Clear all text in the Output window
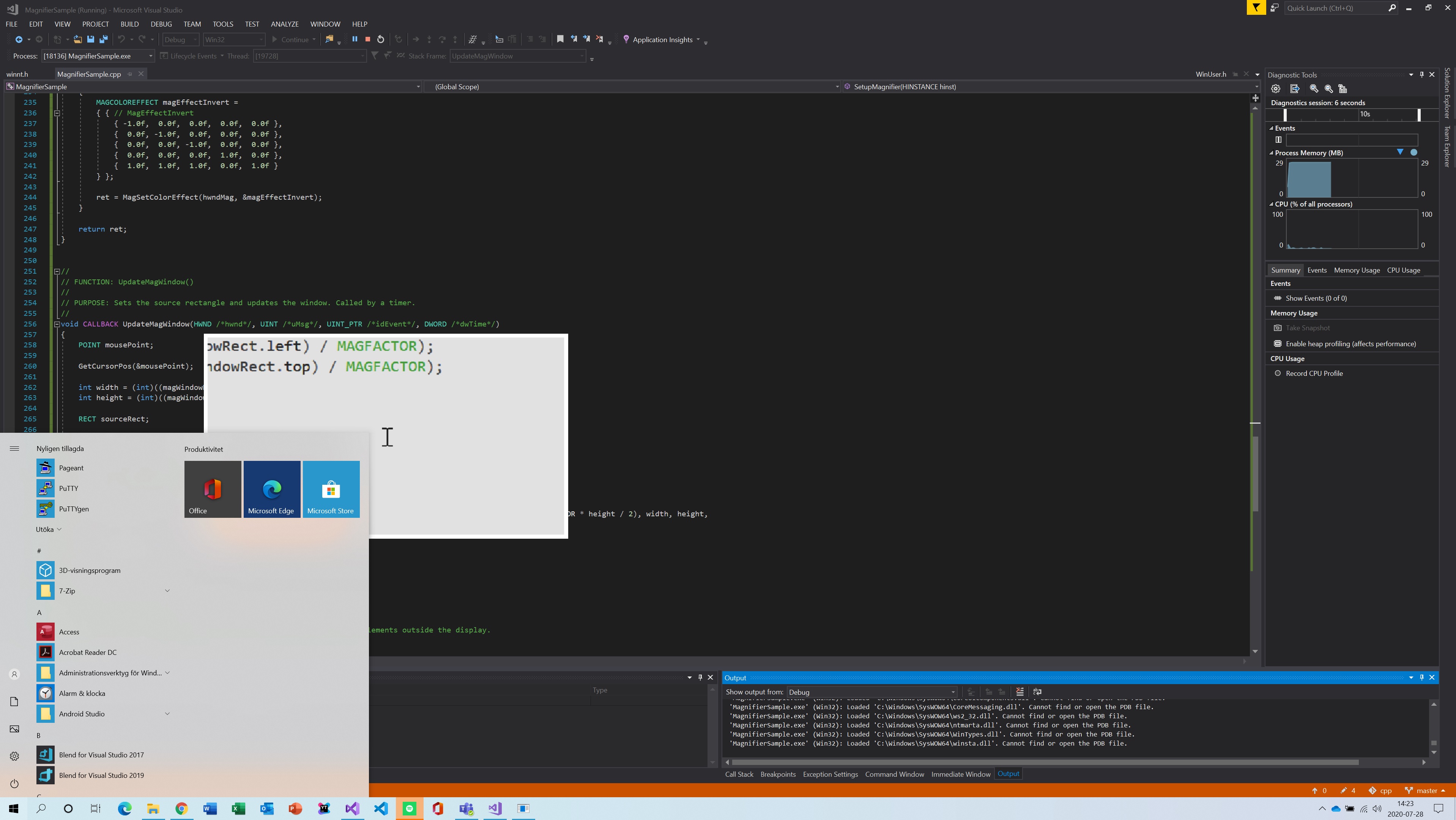The width and height of the screenshot is (1456, 820). tap(1020, 692)
